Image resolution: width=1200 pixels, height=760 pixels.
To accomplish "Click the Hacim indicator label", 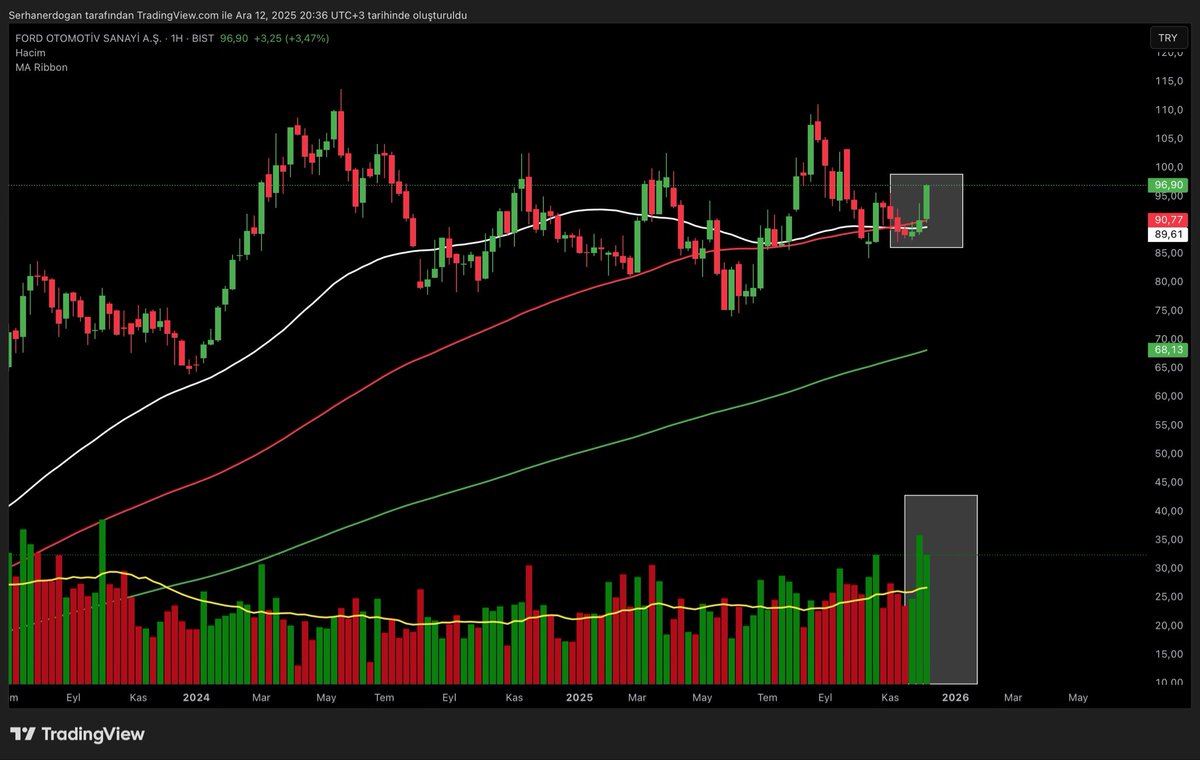I will pyautogui.click(x=29, y=52).
